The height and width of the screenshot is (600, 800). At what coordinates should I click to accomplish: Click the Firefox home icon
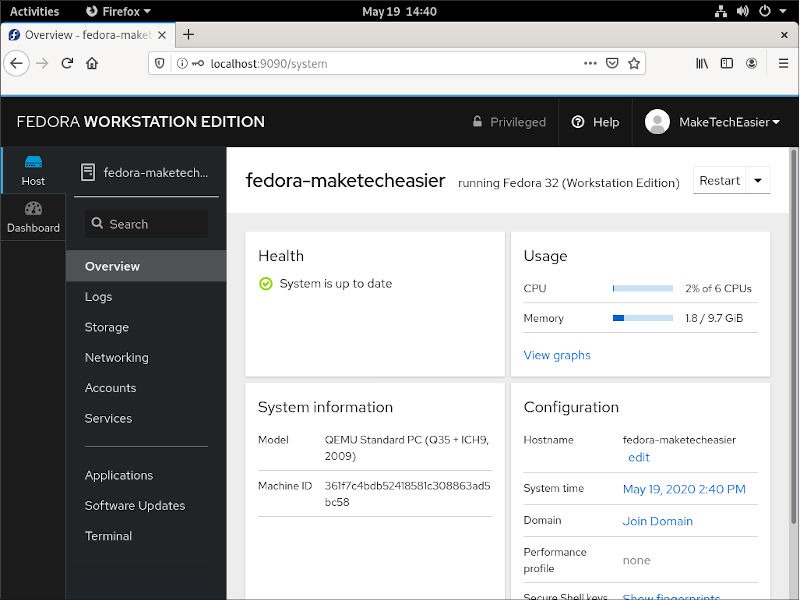[x=92, y=63]
